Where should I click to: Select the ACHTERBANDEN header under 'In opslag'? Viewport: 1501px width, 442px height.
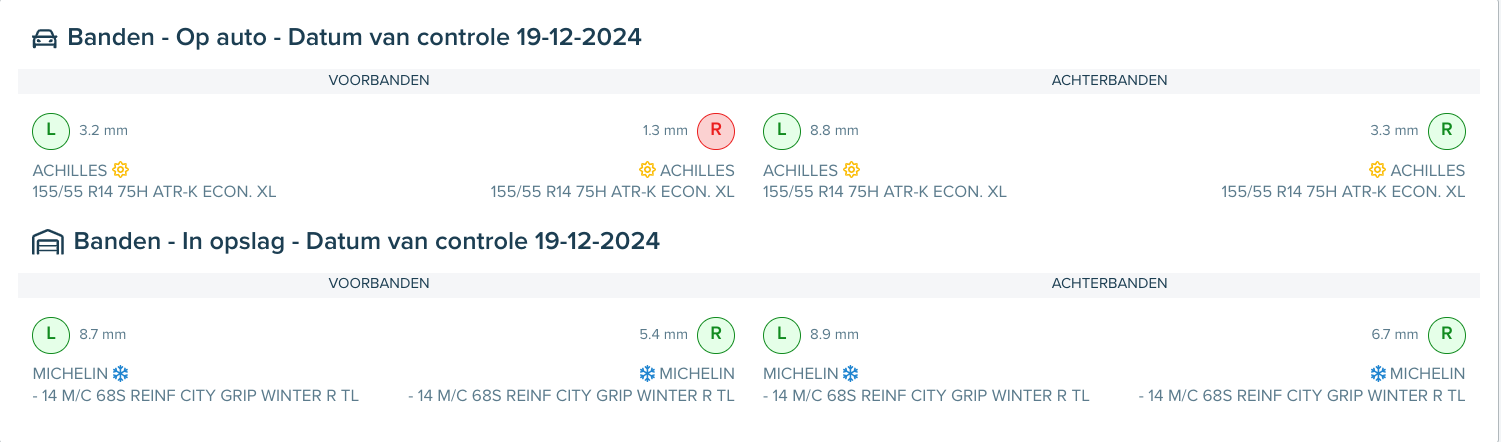point(1109,283)
